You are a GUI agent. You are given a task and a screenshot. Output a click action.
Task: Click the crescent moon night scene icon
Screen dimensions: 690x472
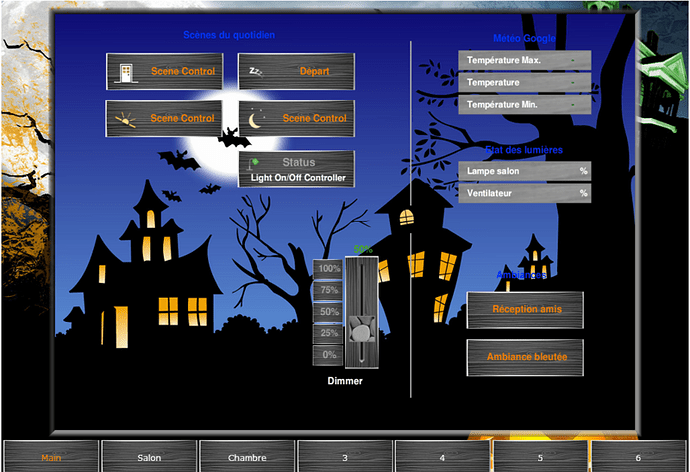pos(256,118)
